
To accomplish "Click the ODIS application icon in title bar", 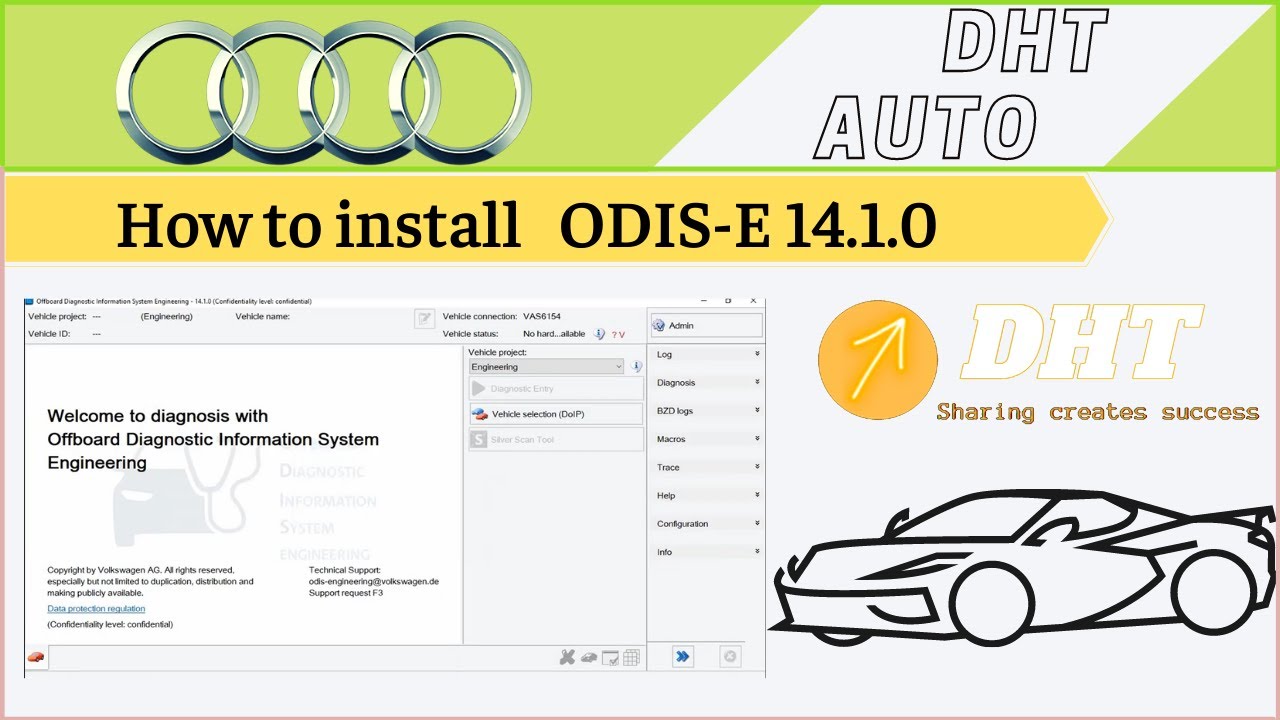I will (30, 301).
